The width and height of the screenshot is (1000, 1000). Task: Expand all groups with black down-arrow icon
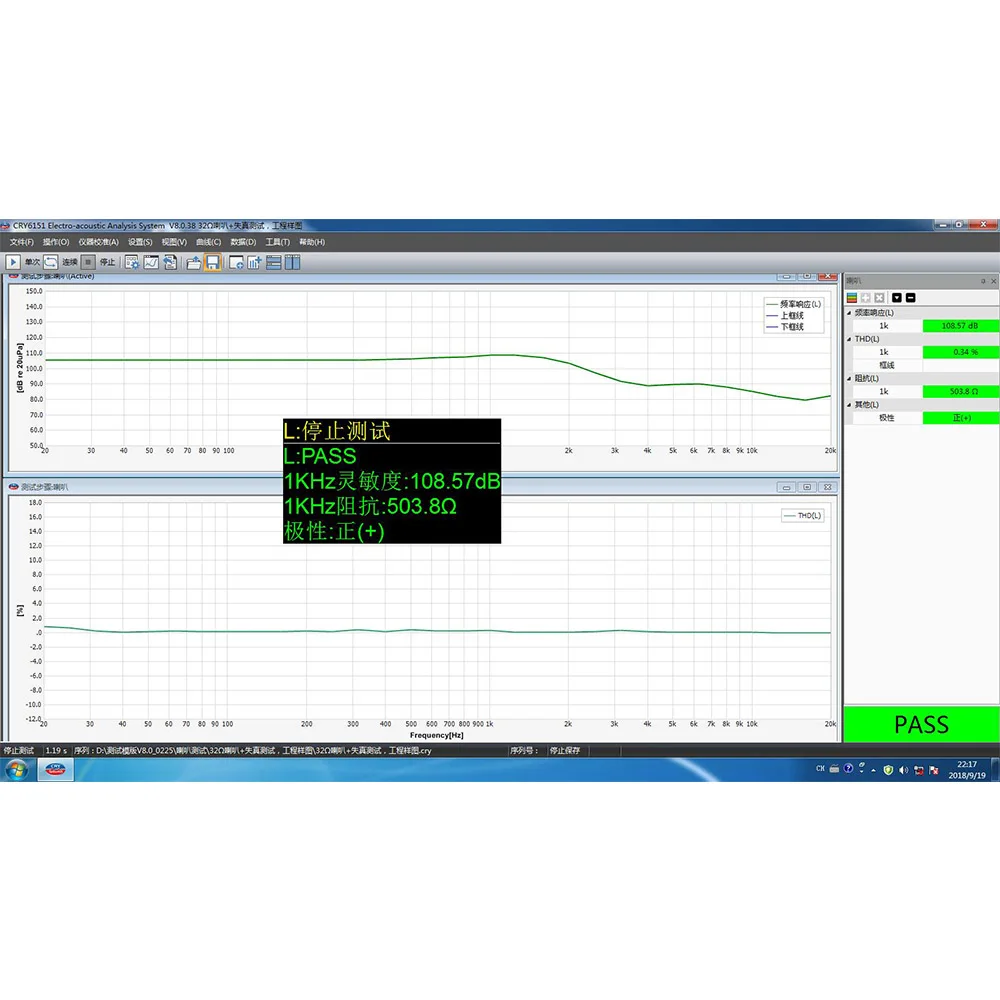pyautogui.click(x=897, y=298)
